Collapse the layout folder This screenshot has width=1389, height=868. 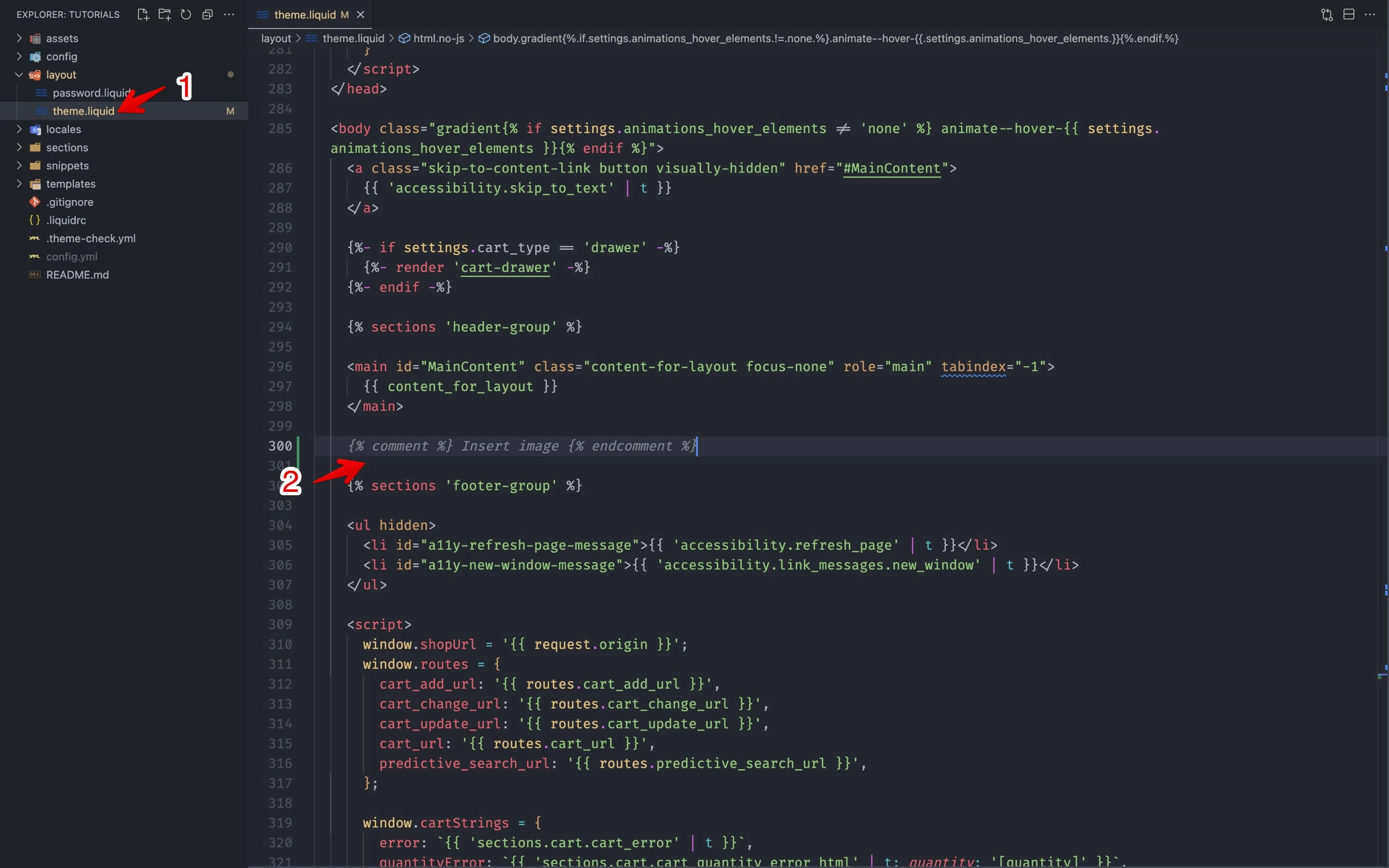tap(19, 75)
